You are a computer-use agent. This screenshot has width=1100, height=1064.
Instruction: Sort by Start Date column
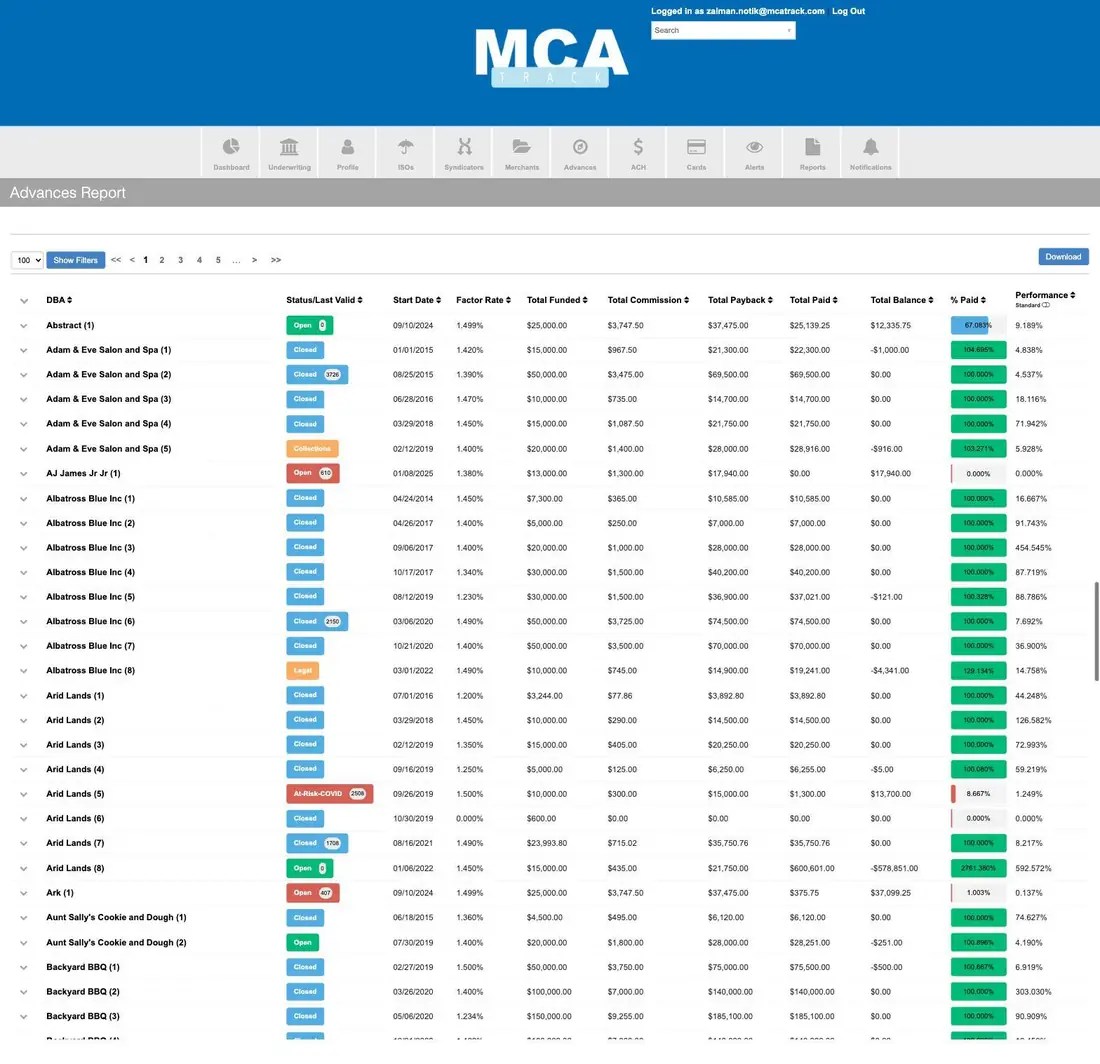pyautogui.click(x=417, y=300)
